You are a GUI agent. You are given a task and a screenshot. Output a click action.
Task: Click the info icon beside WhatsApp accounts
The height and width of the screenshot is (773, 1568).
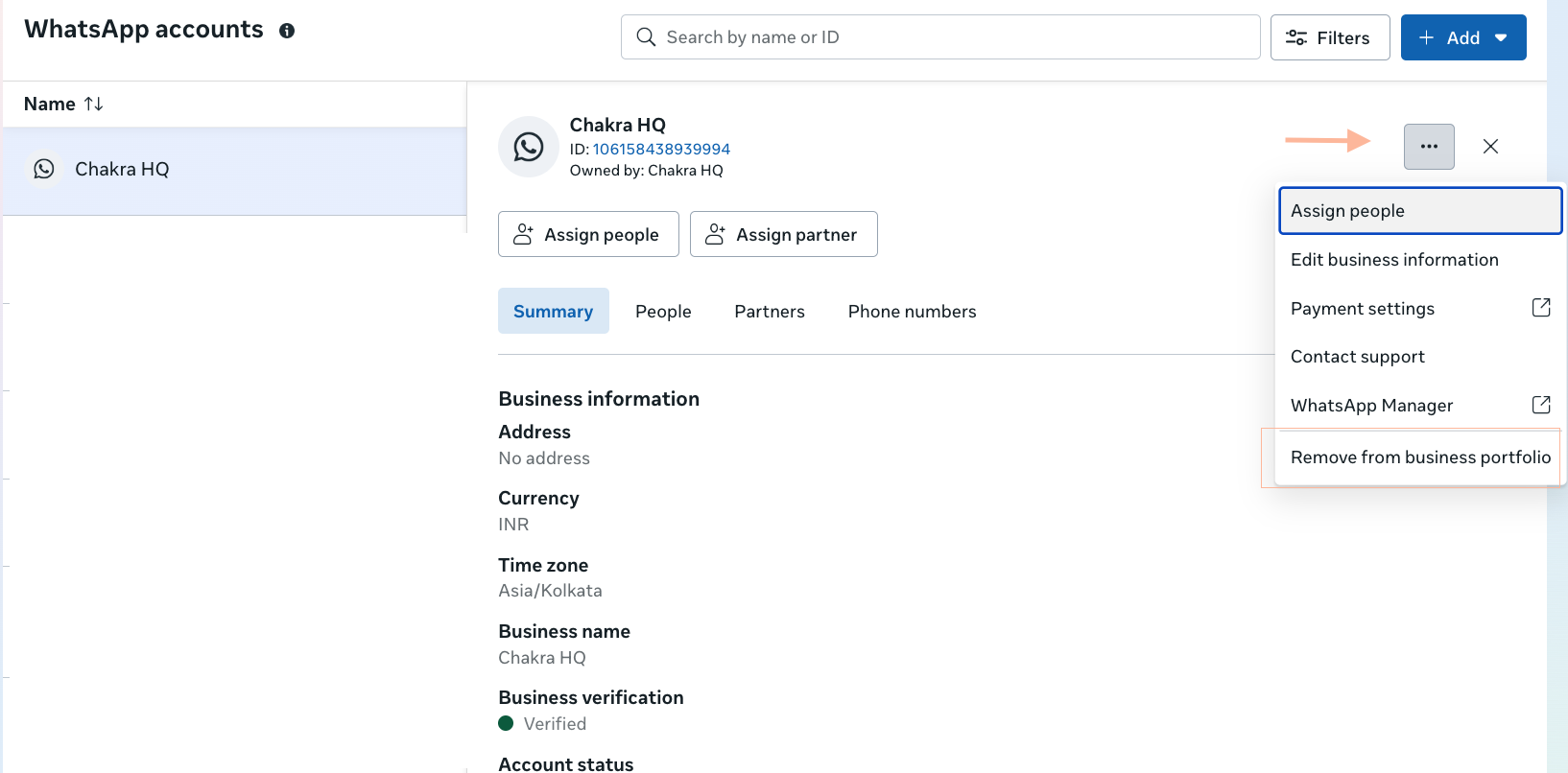(x=287, y=31)
